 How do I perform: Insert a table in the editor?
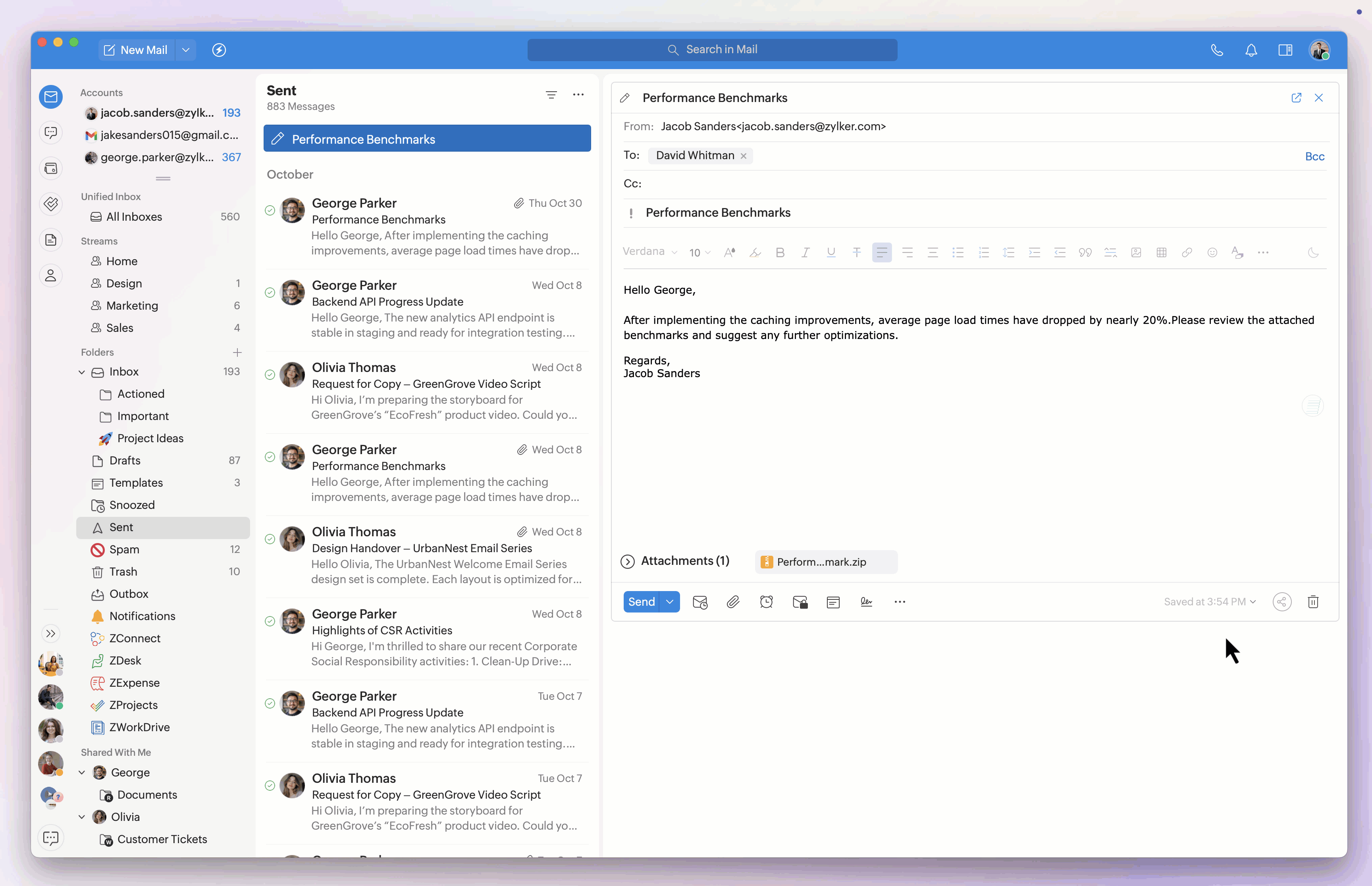1161,252
